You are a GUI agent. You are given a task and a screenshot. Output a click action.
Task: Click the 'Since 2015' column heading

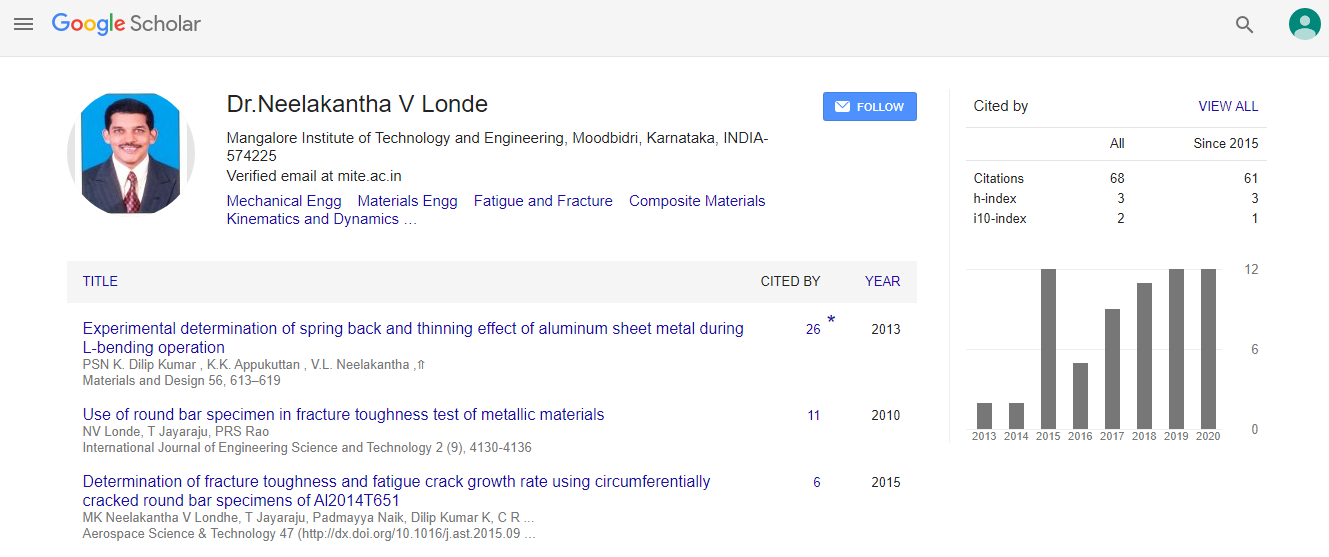click(1226, 143)
